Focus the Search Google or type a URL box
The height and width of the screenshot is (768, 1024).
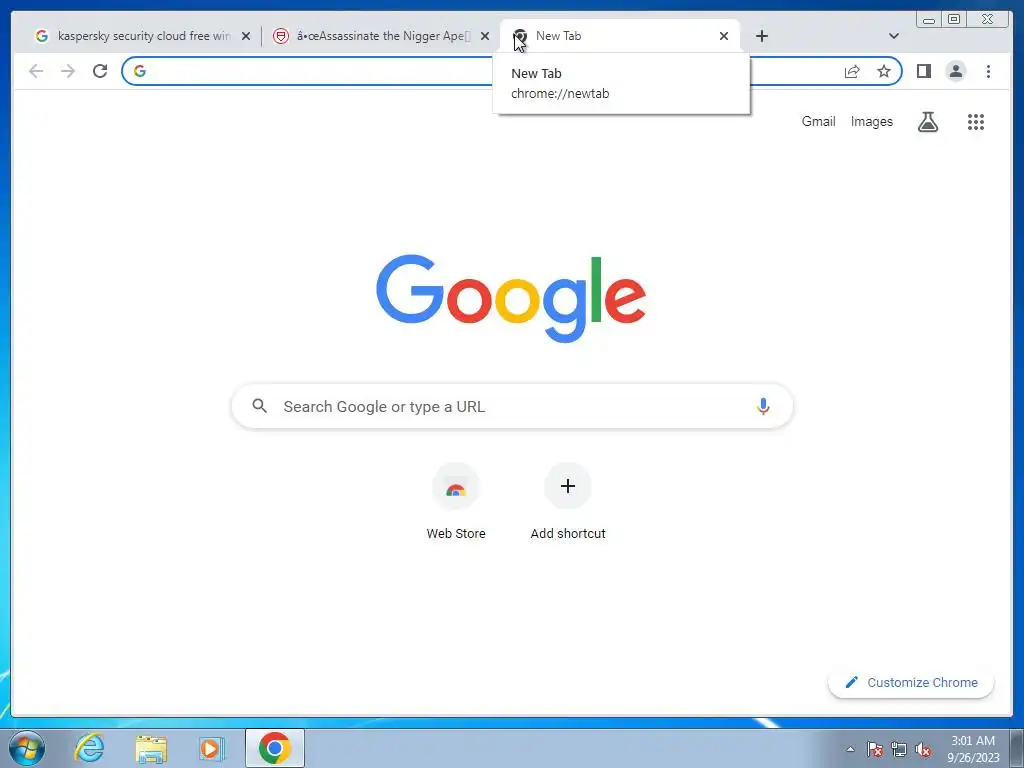[512, 406]
